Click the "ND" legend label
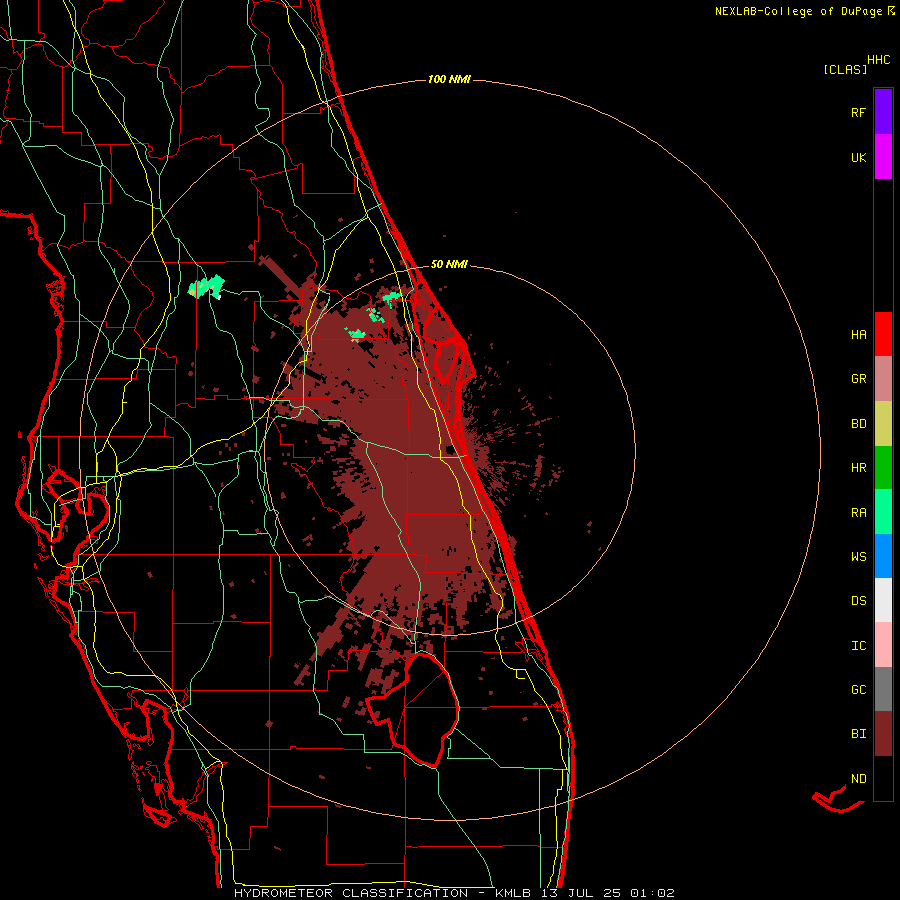This screenshot has height=900, width=900. (x=858, y=778)
